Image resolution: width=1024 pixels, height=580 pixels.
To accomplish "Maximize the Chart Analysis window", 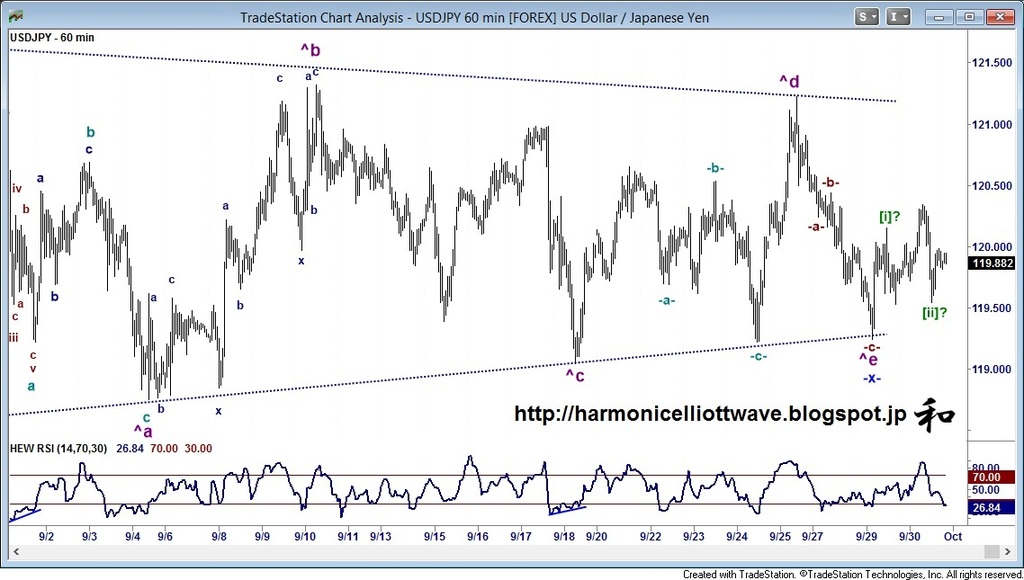I will click(970, 17).
